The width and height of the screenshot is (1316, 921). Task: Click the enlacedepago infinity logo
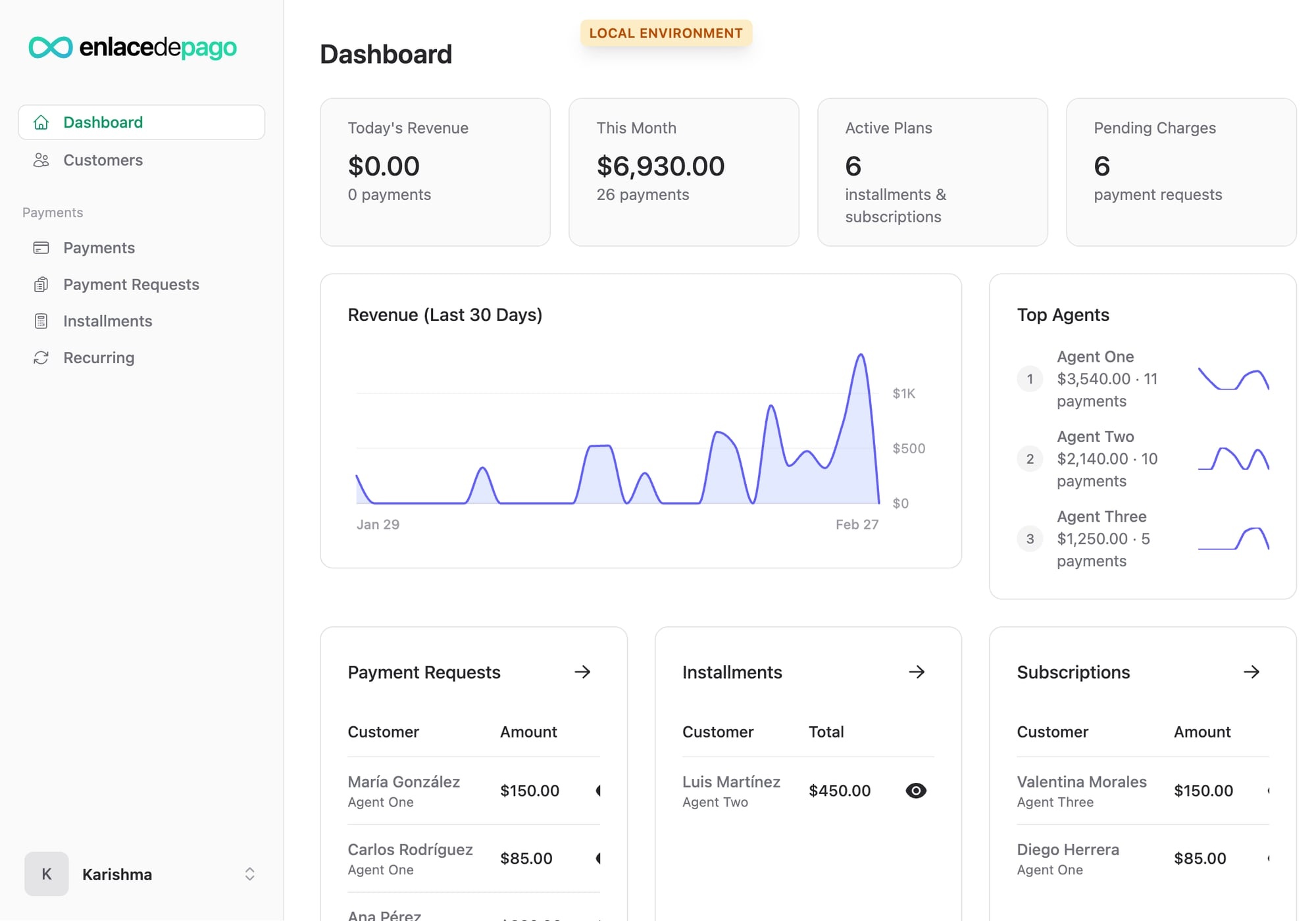coord(51,47)
